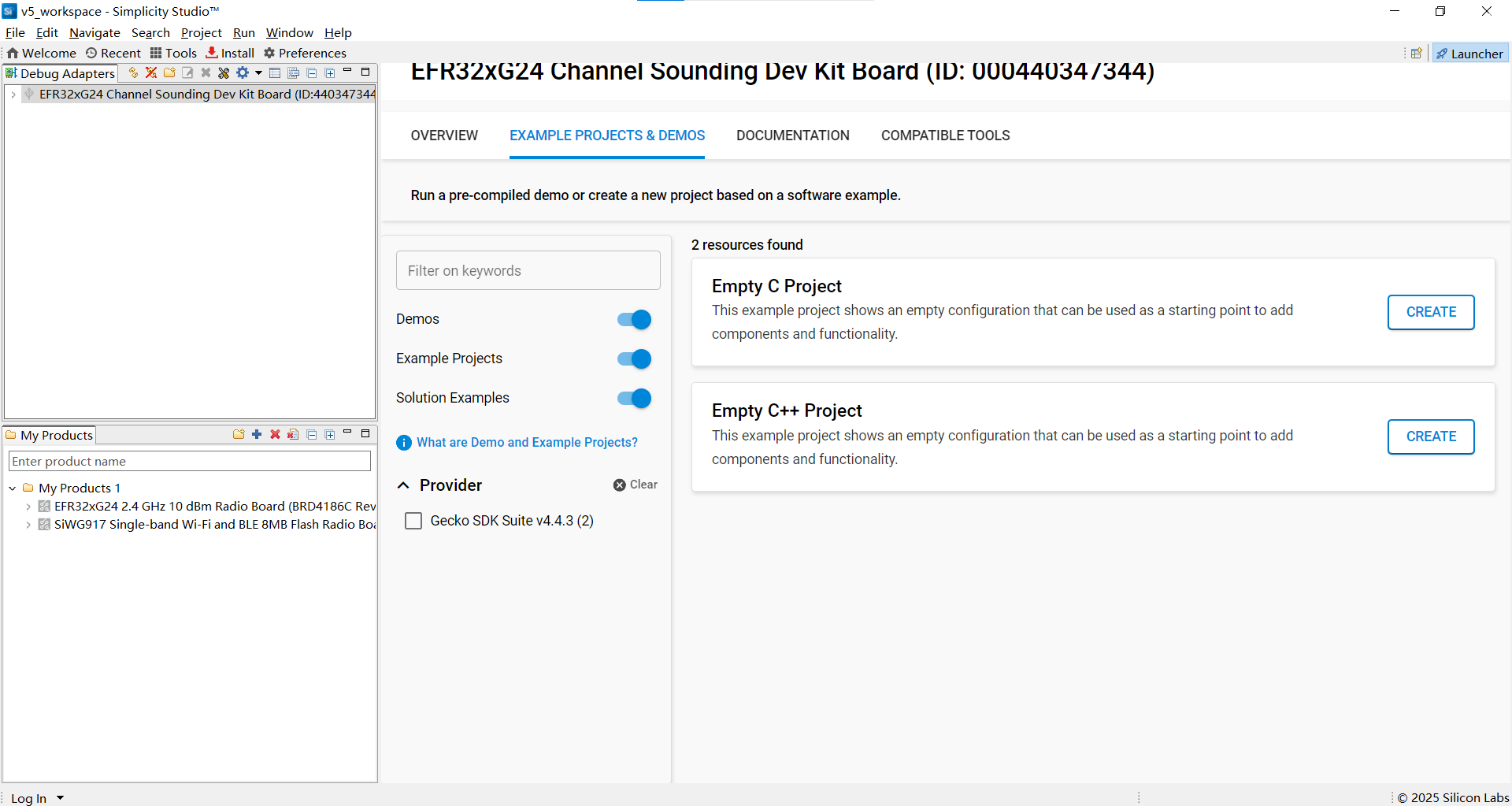1512x806 pixels.
Task: Switch to the DOCUMENTATION tab
Action: pos(793,136)
